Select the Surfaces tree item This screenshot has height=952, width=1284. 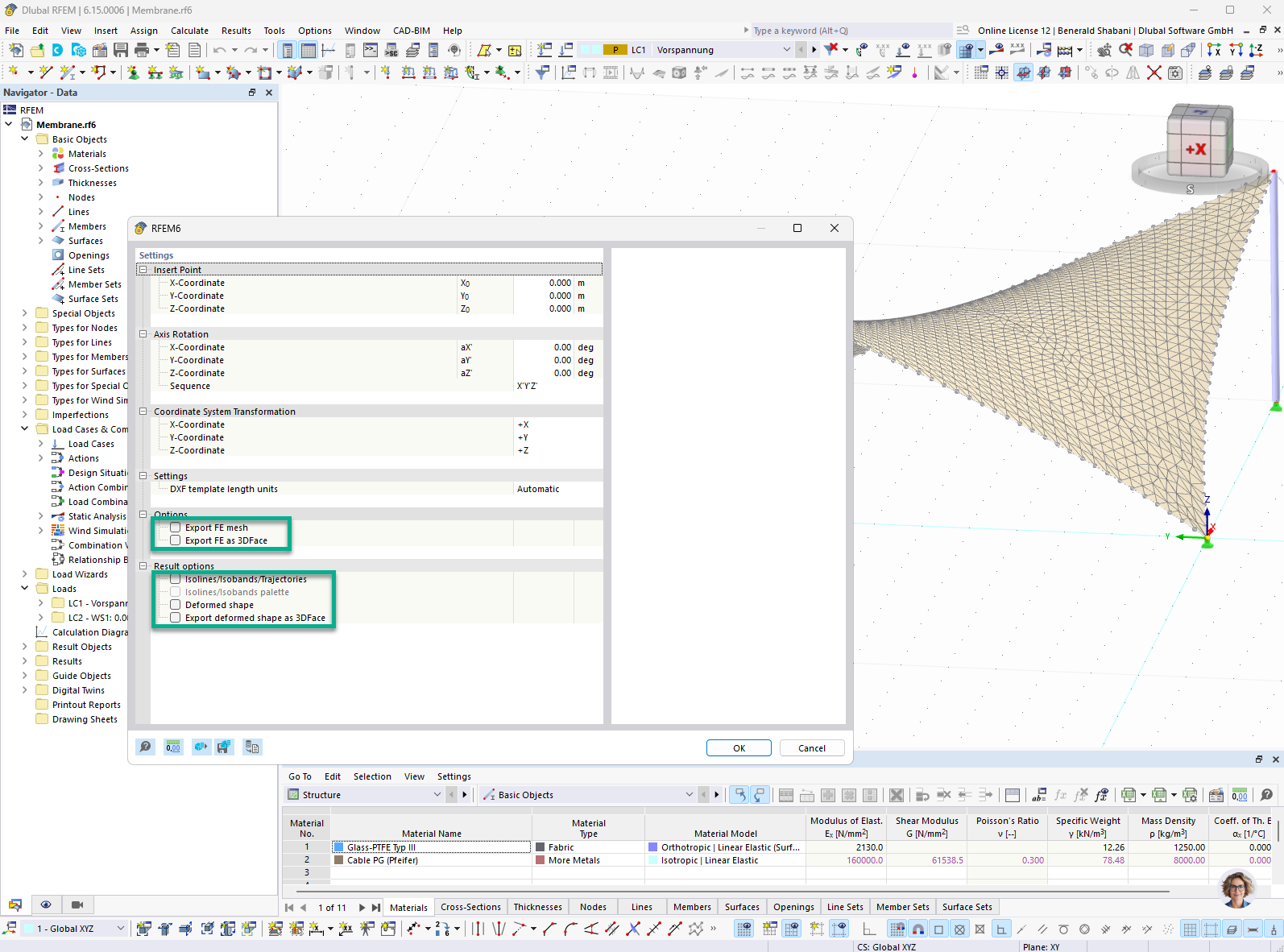coord(85,241)
